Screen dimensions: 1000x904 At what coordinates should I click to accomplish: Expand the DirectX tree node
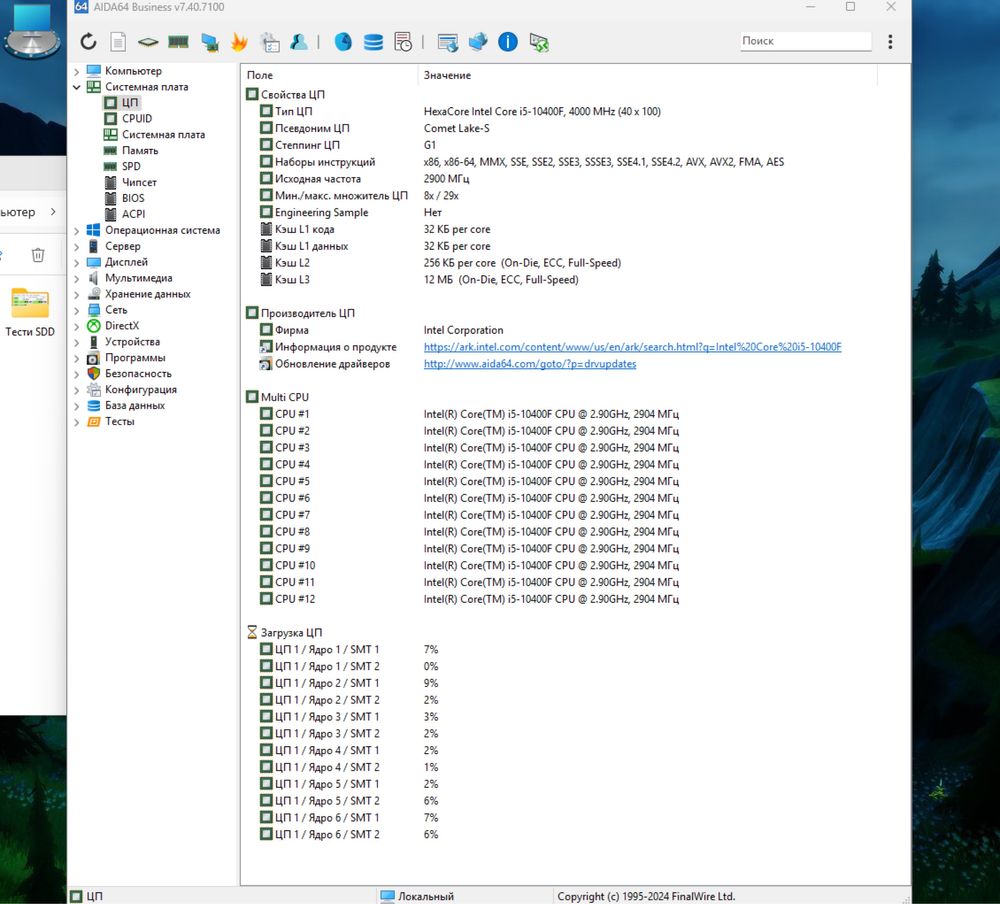click(77, 326)
